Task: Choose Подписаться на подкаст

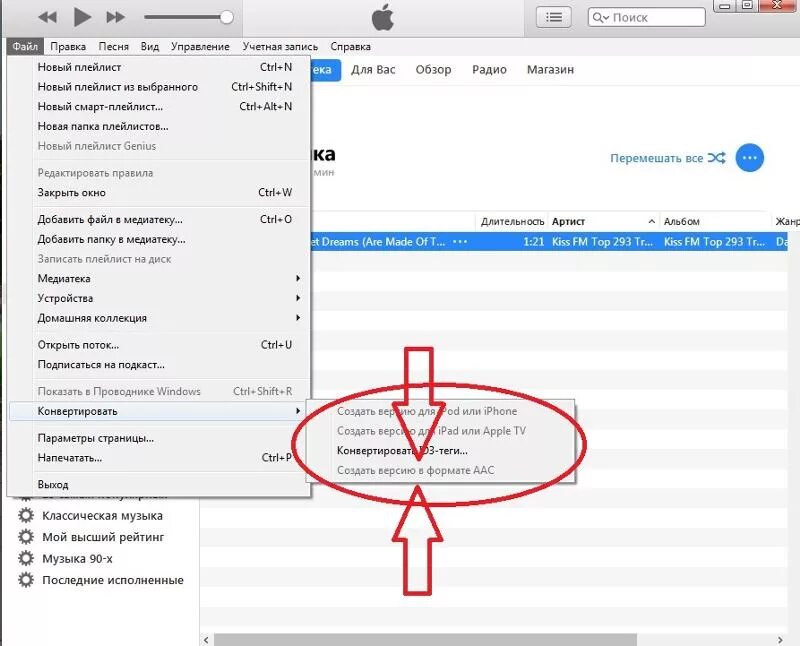Action: pyautogui.click(x=159, y=364)
